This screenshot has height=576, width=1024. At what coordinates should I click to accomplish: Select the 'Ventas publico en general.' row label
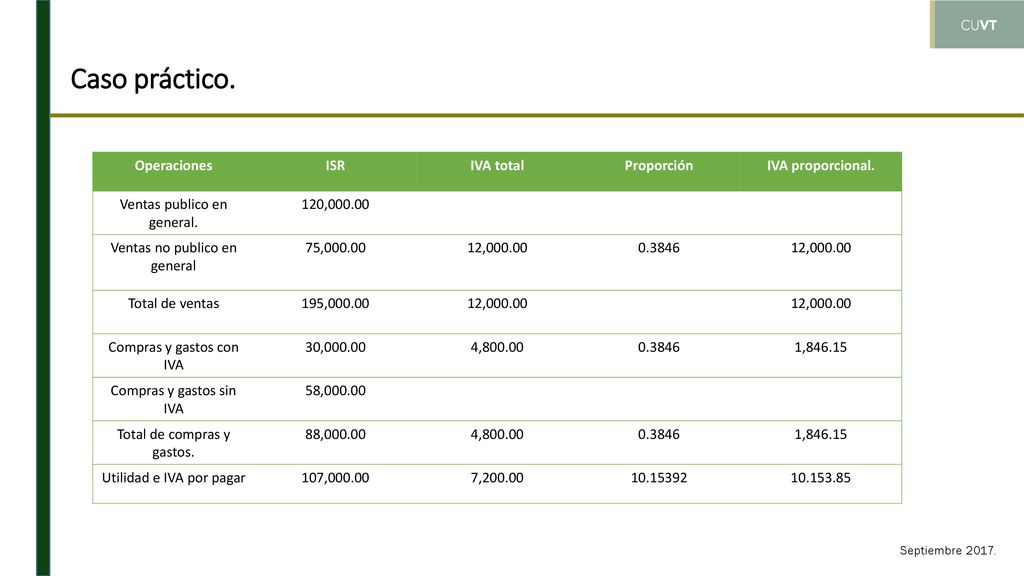coord(173,213)
